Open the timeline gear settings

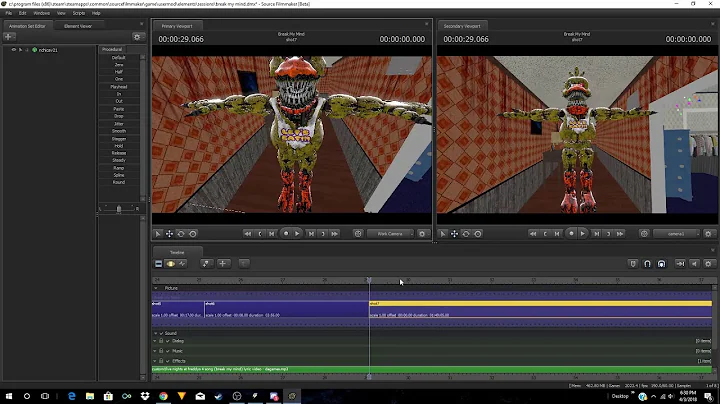[708, 264]
